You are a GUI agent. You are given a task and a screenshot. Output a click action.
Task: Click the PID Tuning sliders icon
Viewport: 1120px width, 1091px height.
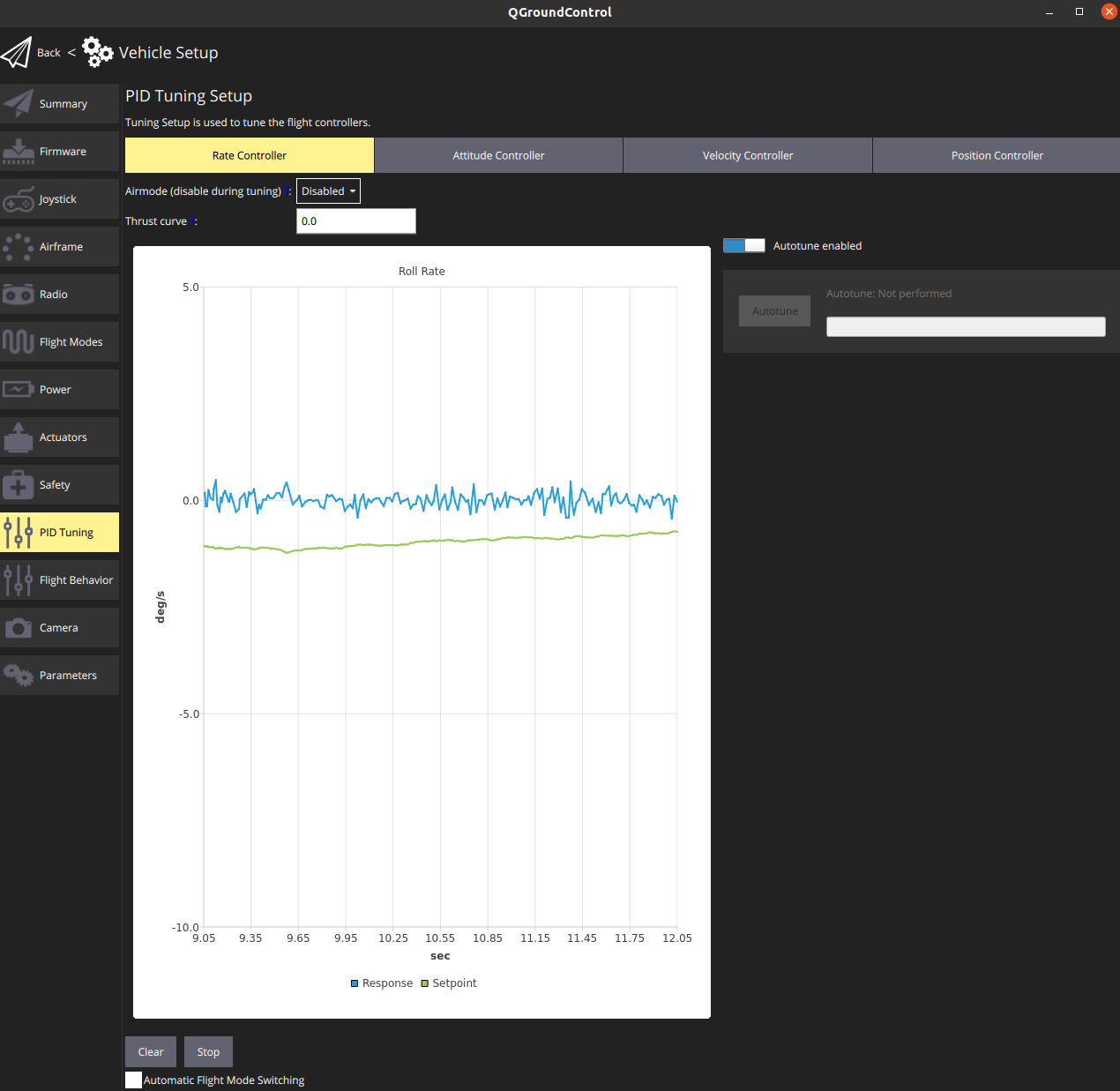pos(18,532)
